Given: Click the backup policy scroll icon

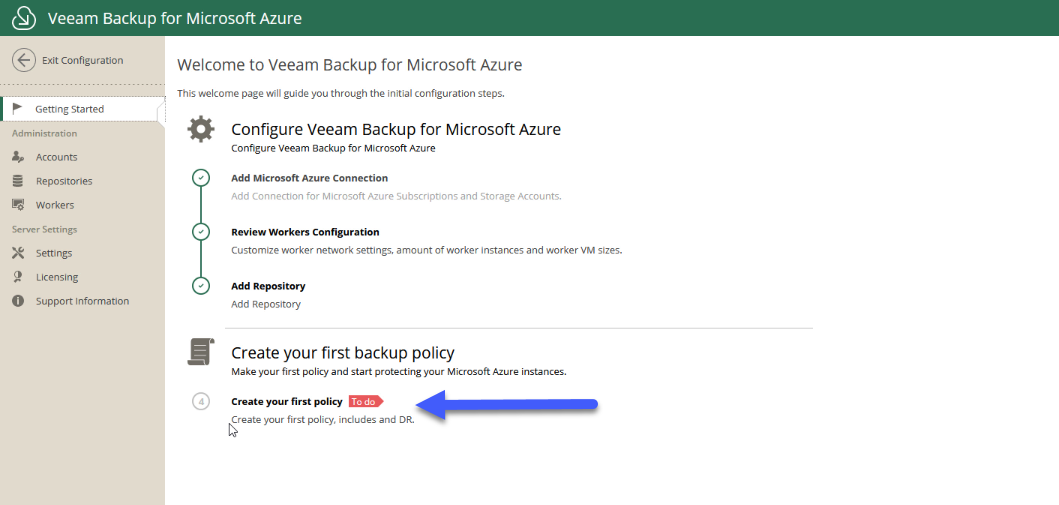Looking at the screenshot, I should click(x=201, y=352).
